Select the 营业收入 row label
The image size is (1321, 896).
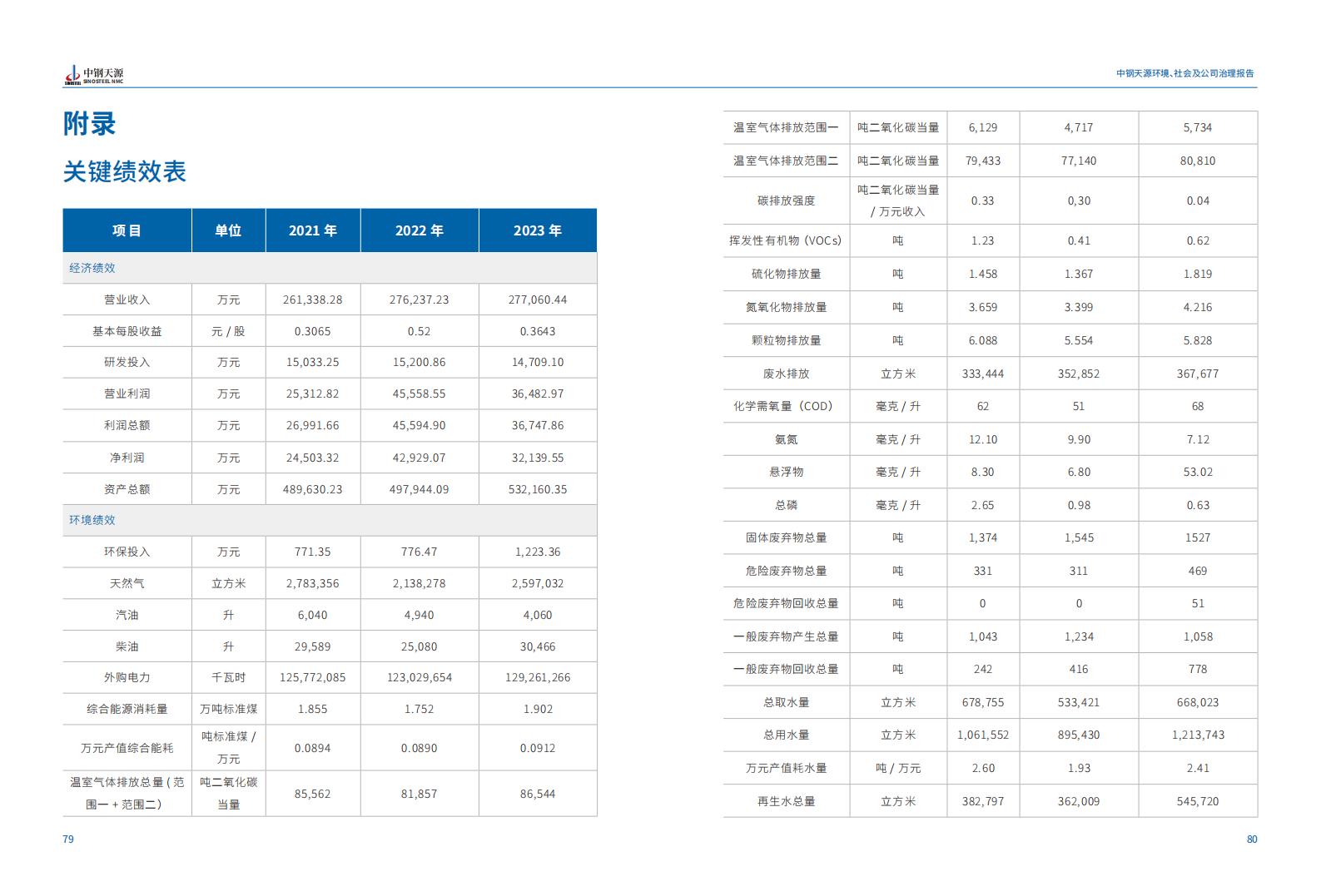point(127,299)
